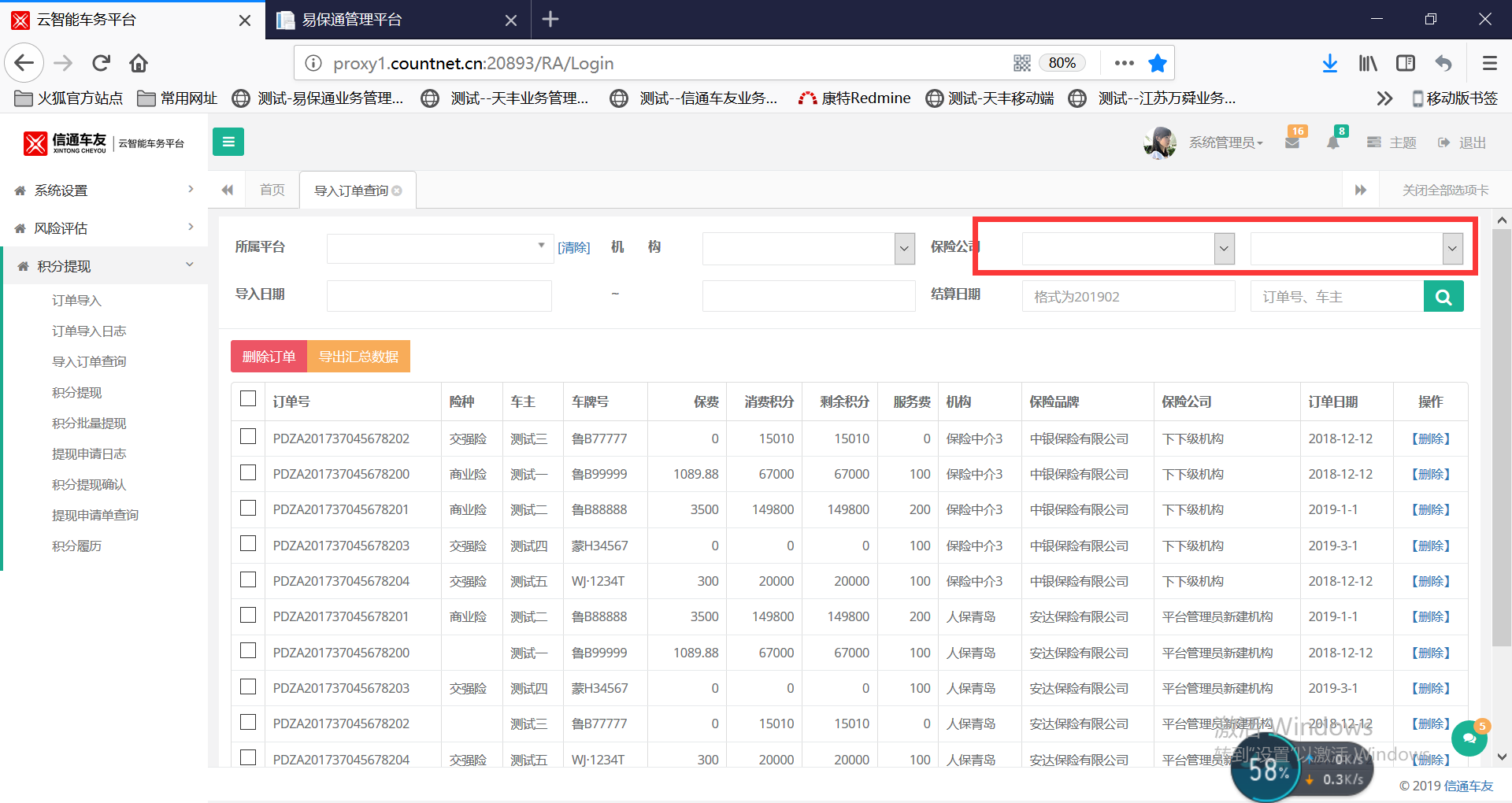Open 积分批量提现 in the sidebar menu

pos(89,423)
